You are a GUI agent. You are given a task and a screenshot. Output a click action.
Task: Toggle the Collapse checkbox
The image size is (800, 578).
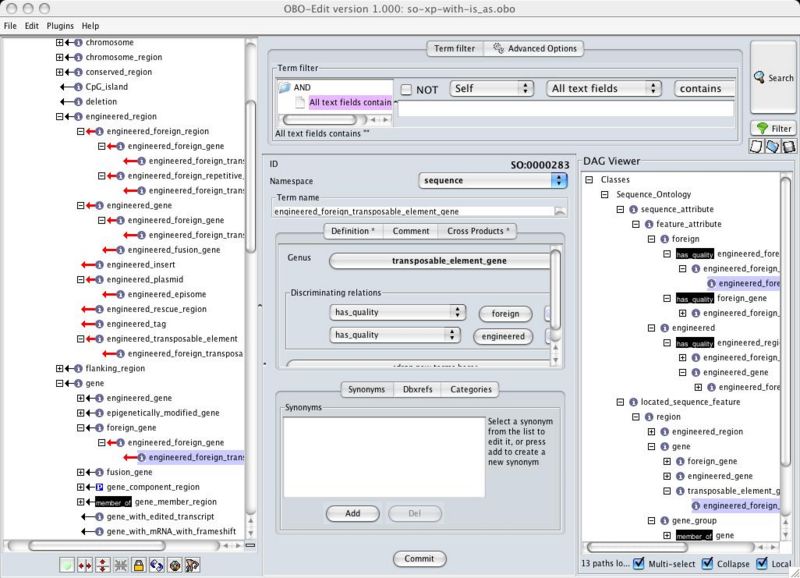point(707,563)
